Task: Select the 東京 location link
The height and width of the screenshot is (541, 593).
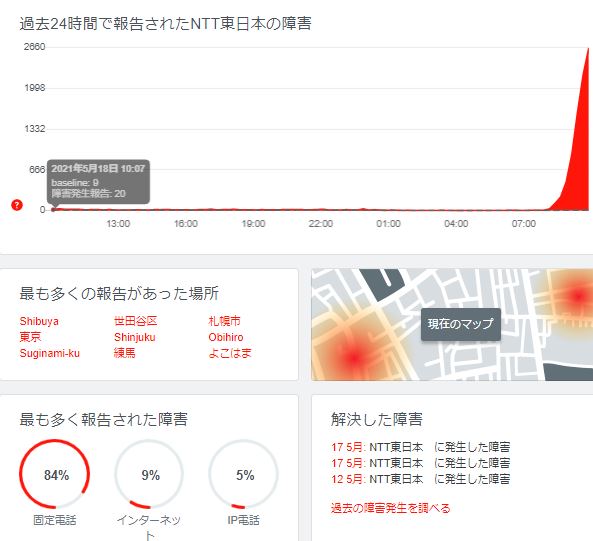Action: tap(30, 337)
